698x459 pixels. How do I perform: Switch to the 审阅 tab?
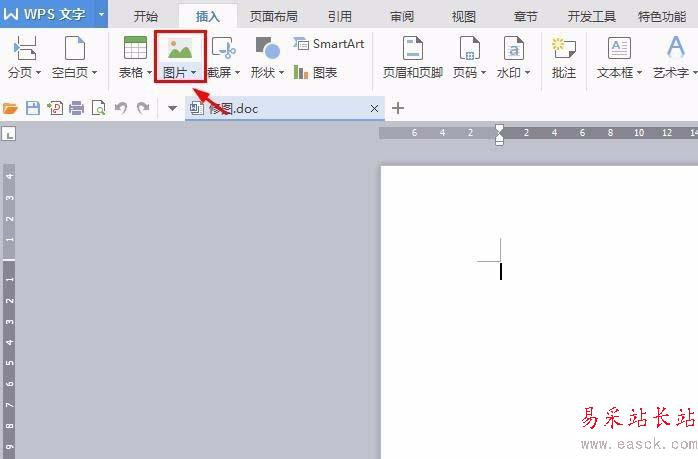[x=402, y=16]
